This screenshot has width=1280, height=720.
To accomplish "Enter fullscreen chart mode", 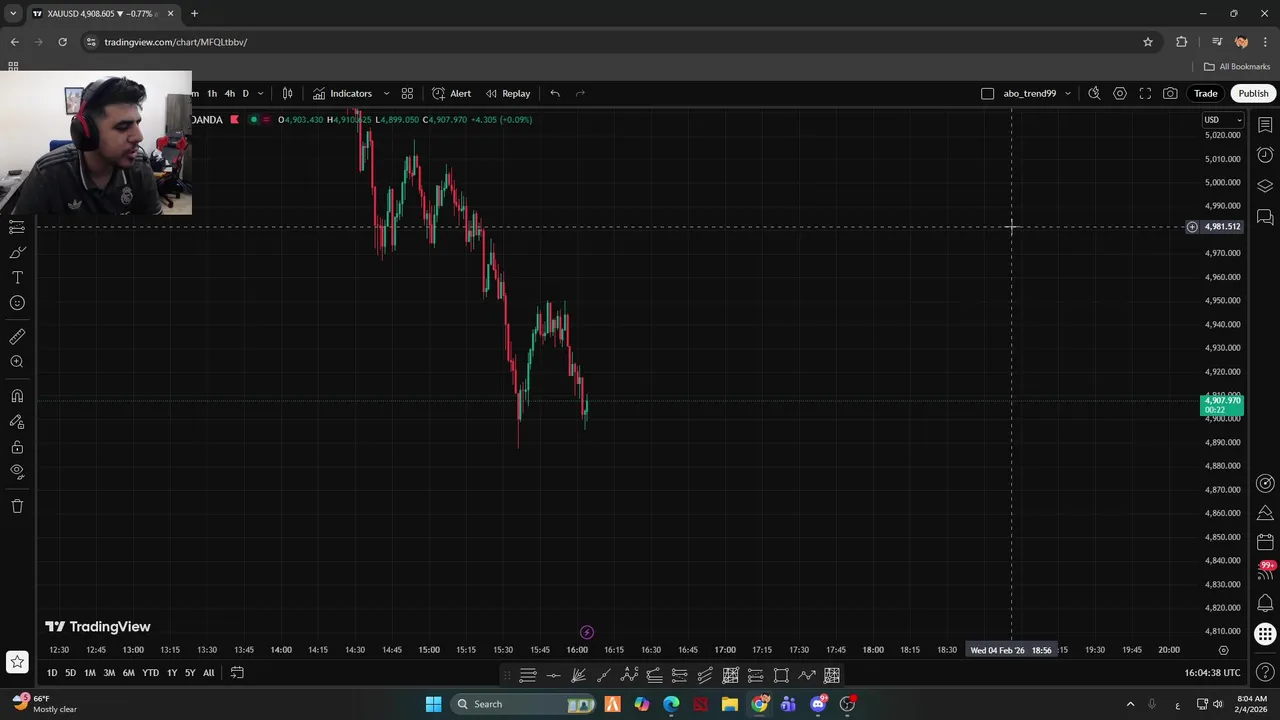I will click(x=1145, y=93).
